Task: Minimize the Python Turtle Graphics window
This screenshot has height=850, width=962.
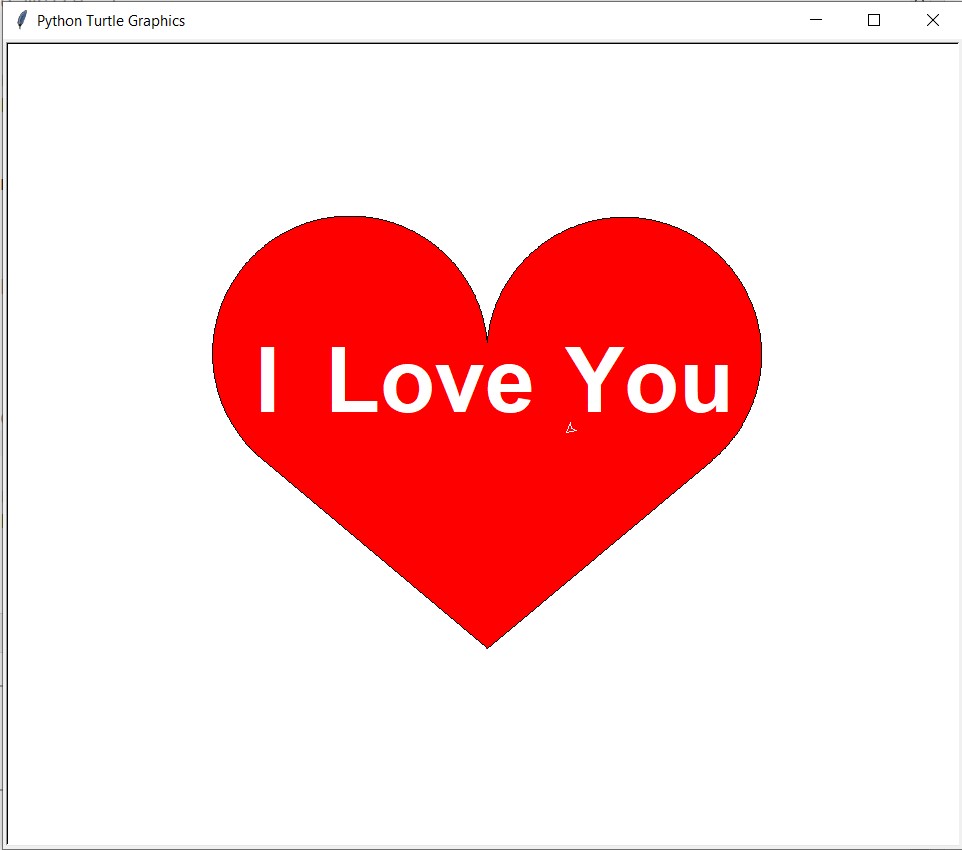Action: [815, 20]
